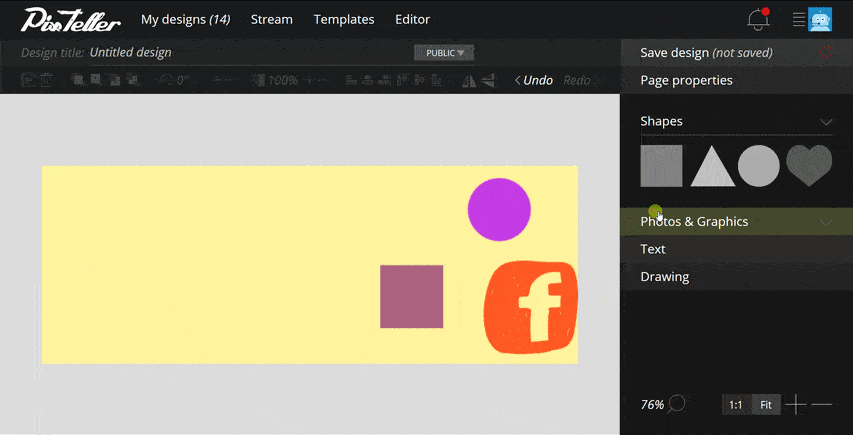This screenshot has height=435, width=853.
Task: Click the robot avatar icon
Action: coord(820,20)
